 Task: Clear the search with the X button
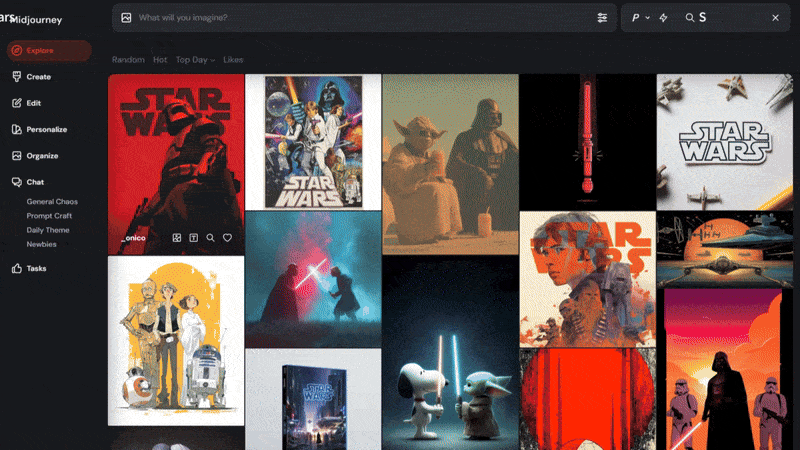776,18
